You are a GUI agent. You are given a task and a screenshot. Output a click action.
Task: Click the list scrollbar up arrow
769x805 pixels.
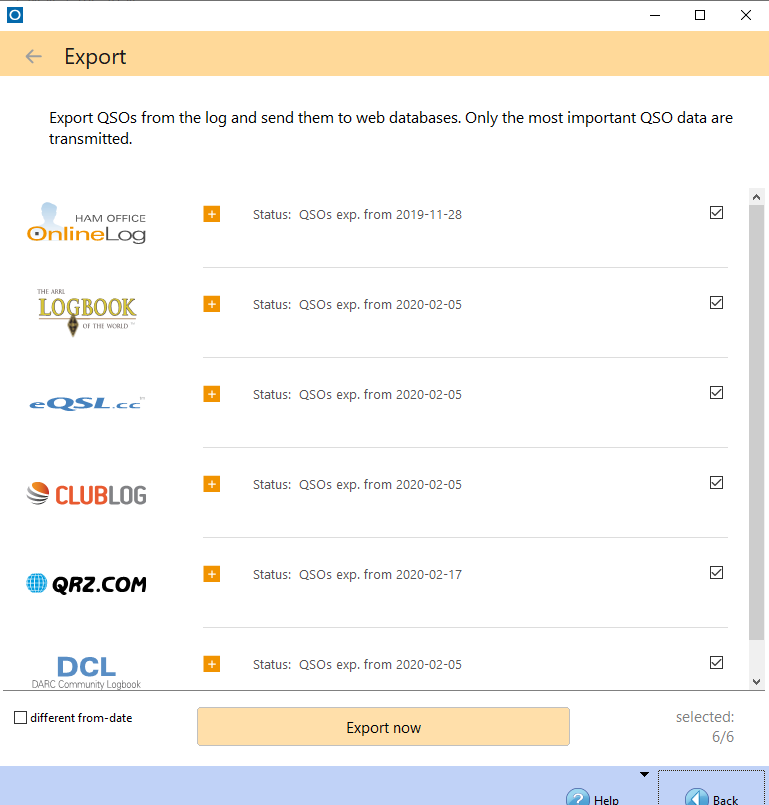pos(756,197)
